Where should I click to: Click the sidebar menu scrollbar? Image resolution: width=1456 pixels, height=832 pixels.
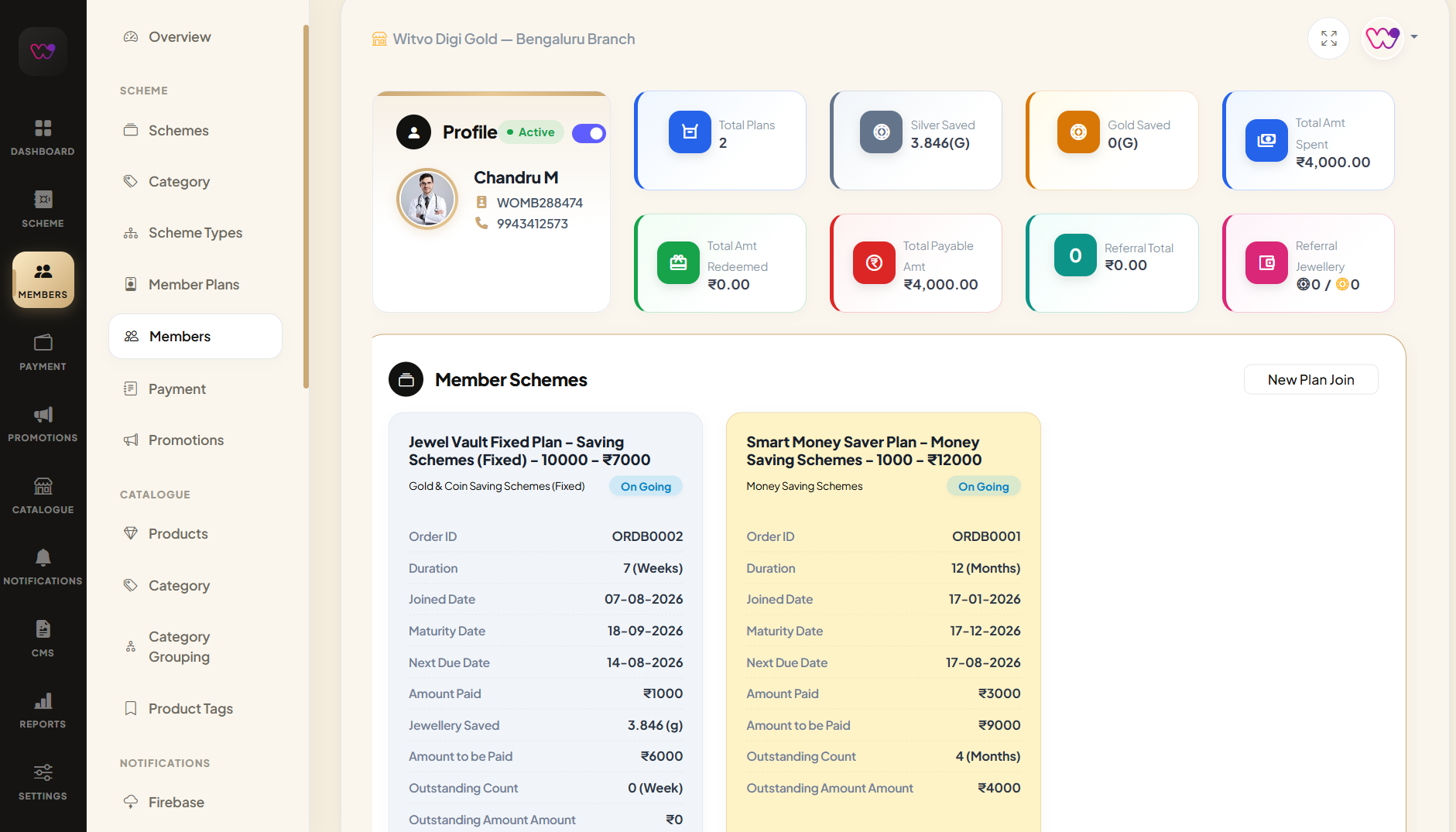pos(306,207)
